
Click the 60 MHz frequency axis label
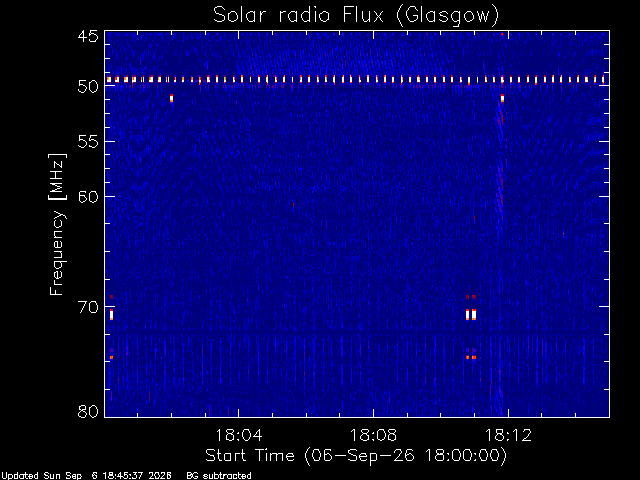point(88,197)
